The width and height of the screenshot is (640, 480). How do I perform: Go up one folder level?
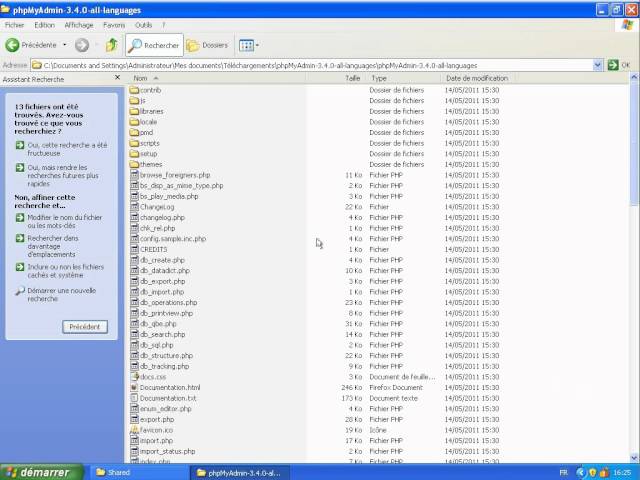click(111, 45)
